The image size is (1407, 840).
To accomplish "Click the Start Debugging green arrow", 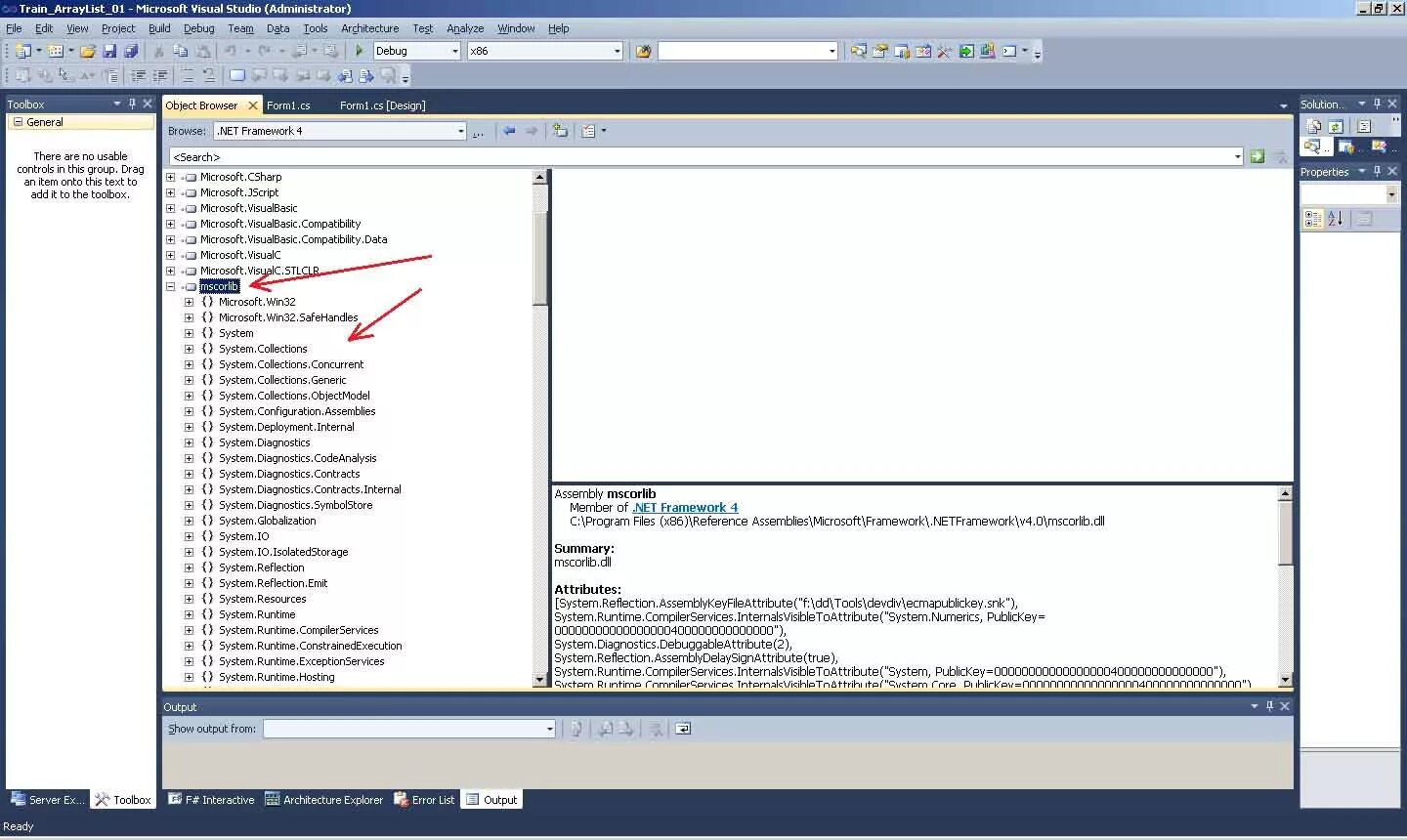I will click(x=360, y=51).
